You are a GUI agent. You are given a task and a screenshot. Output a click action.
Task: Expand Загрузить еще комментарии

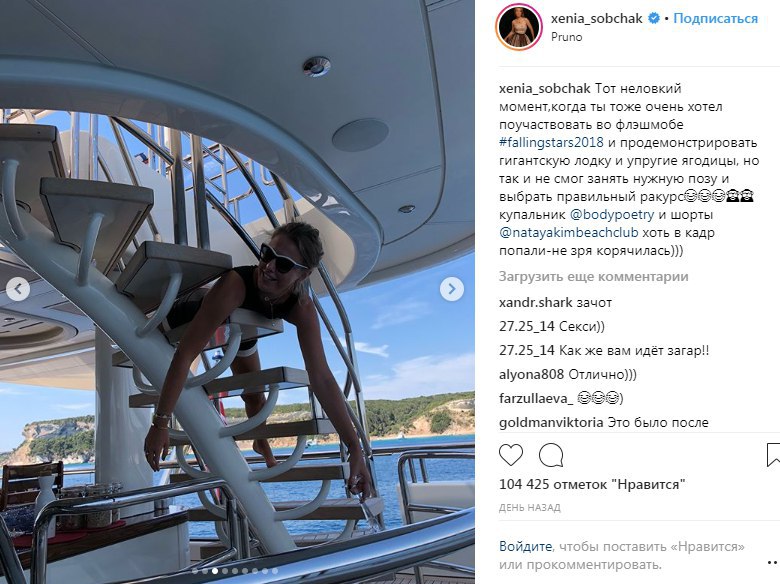pyautogui.click(x=593, y=277)
